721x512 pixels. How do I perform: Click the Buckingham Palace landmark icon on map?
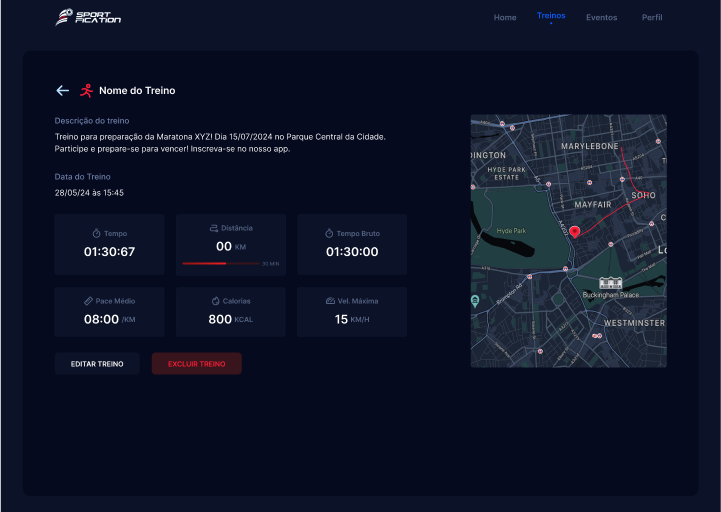point(610,283)
